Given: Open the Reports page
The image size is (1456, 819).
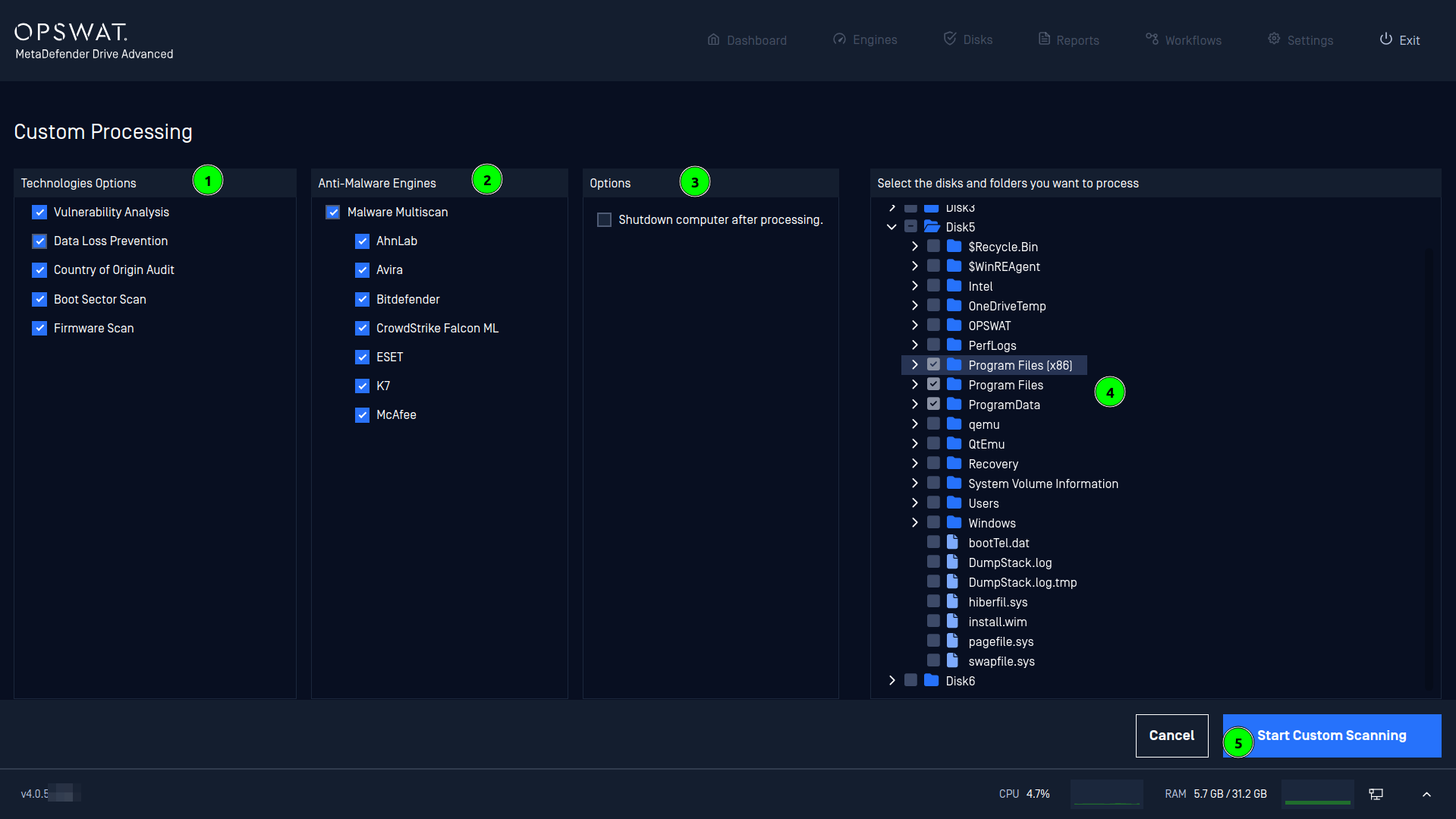Looking at the screenshot, I should point(1068,40).
